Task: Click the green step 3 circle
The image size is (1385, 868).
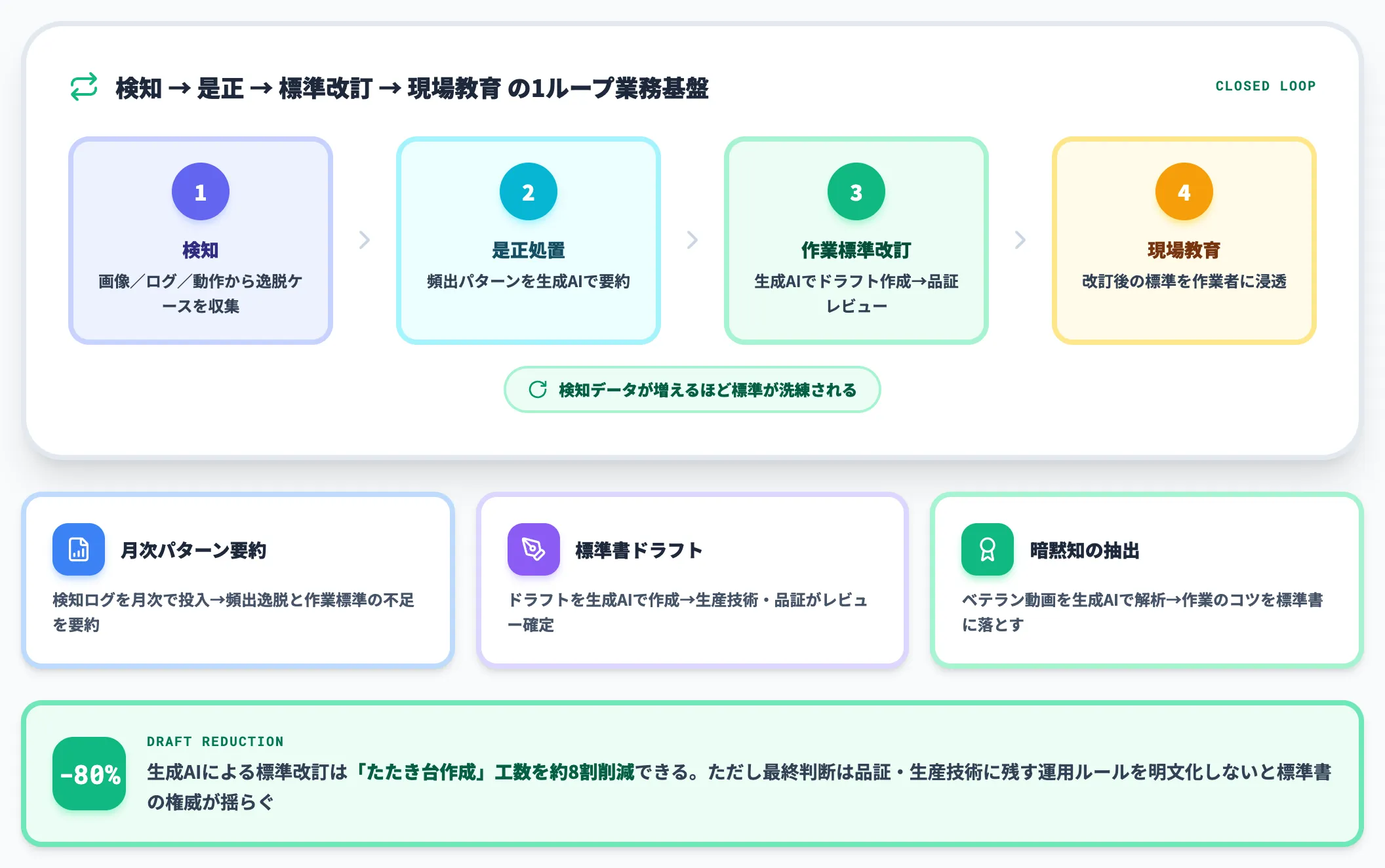Action: 856,191
